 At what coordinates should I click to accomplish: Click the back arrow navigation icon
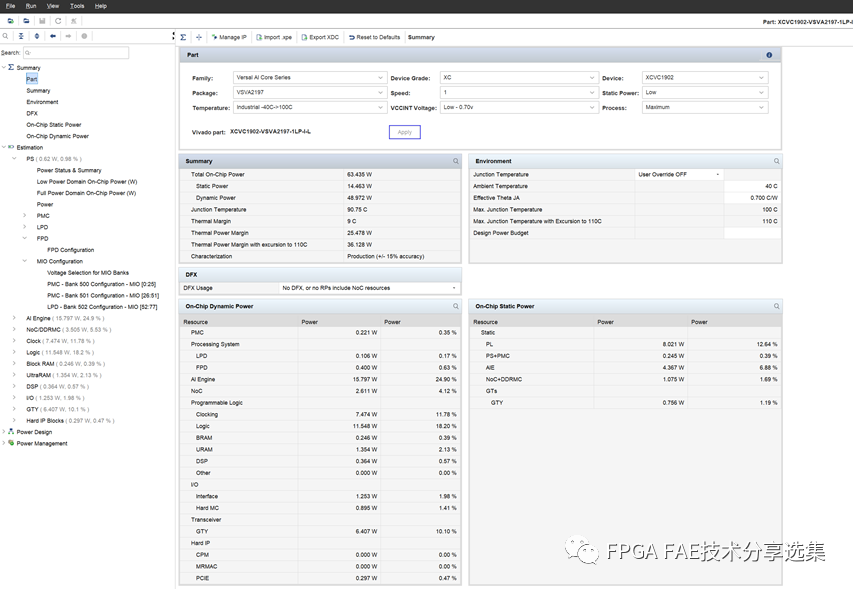pos(53,36)
